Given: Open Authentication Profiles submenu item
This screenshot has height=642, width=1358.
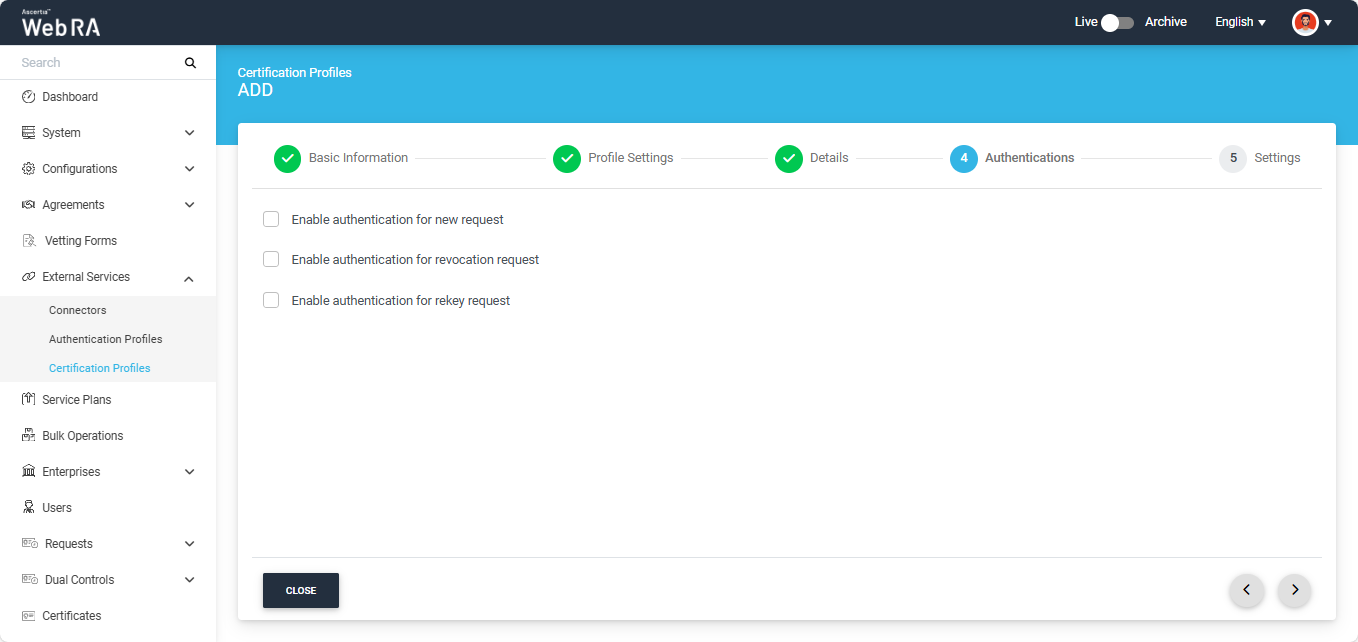Looking at the screenshot, I should 105,339.
